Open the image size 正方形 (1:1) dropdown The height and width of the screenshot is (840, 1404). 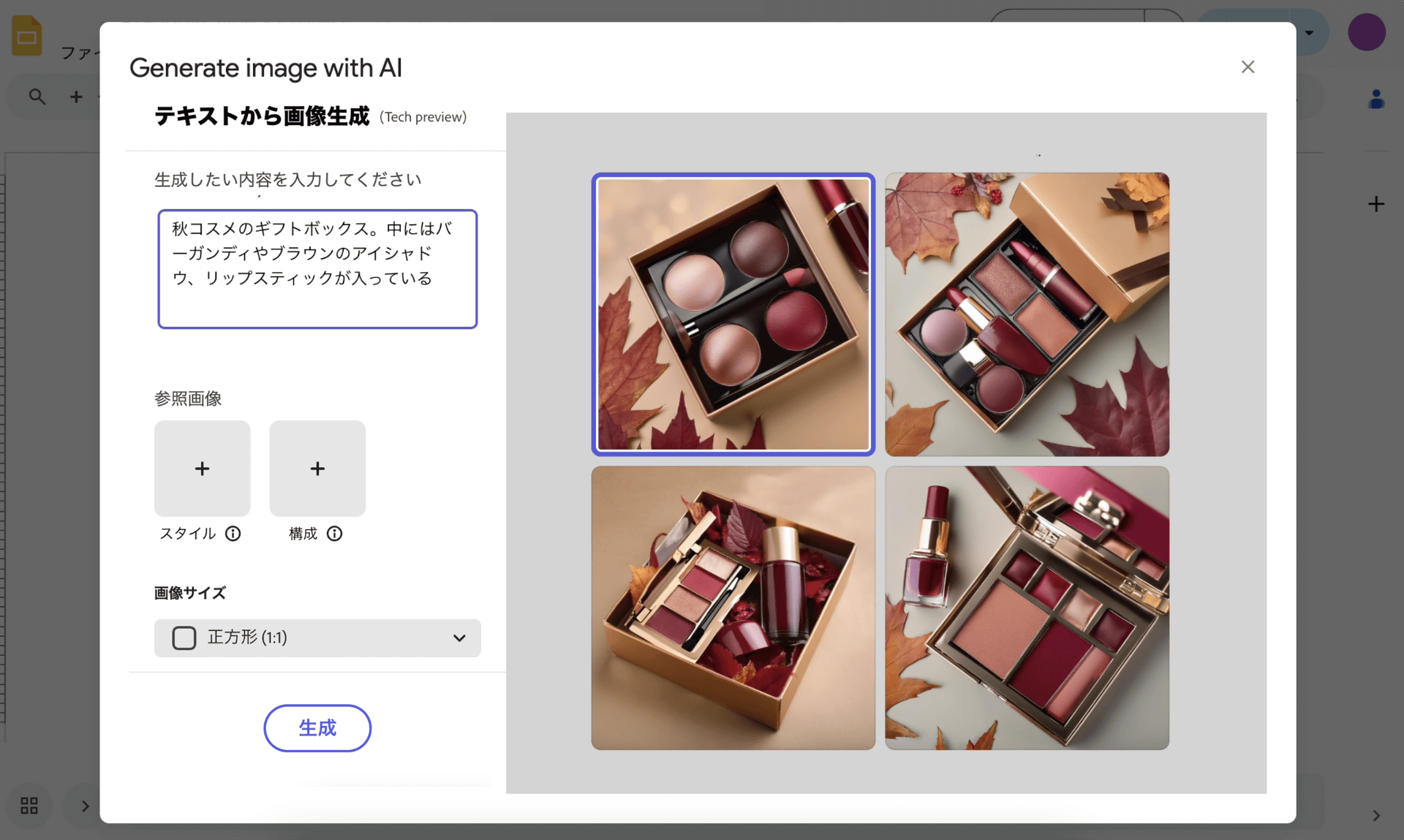(x=317, y=638)
